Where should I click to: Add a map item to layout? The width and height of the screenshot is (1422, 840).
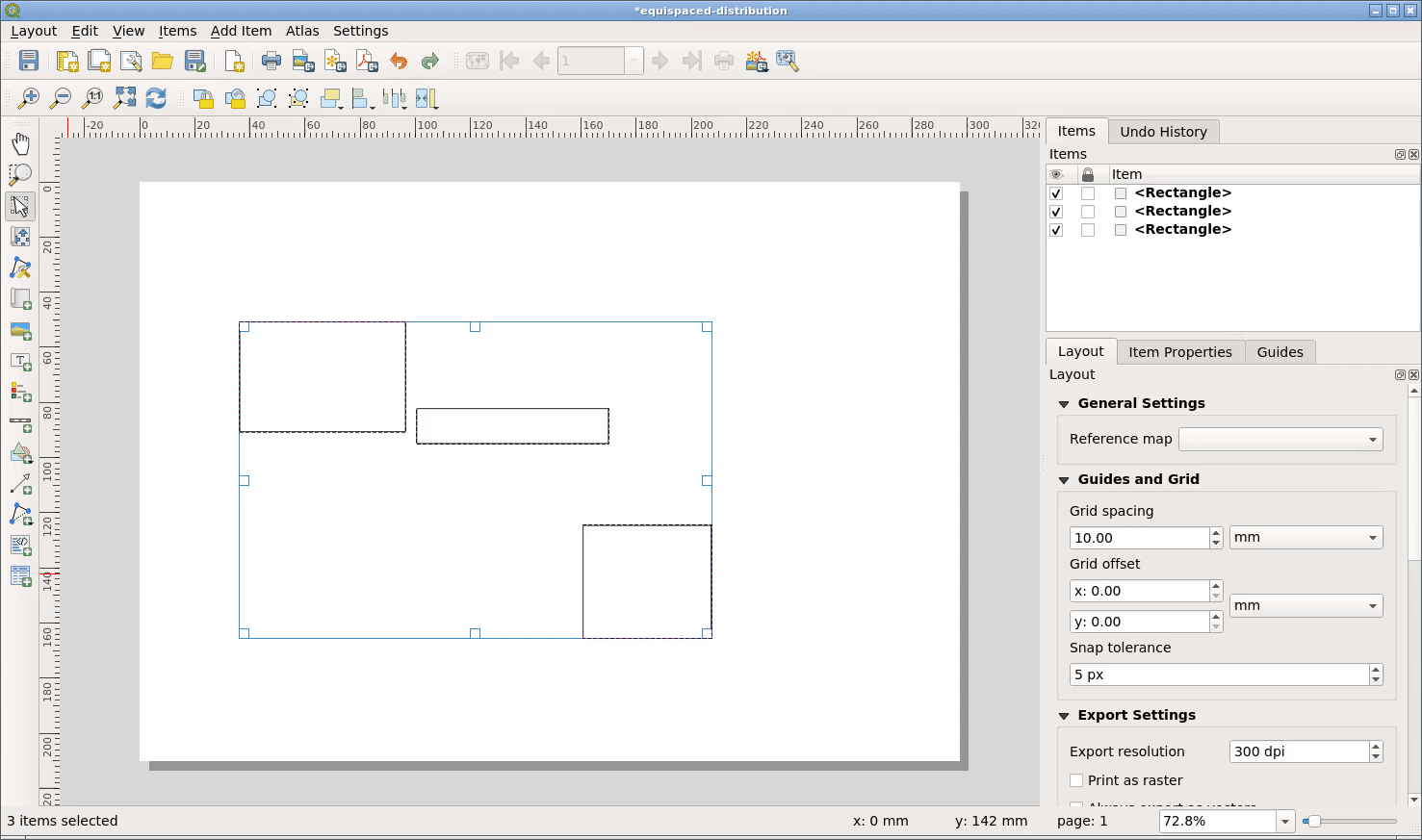click(20, 299)
